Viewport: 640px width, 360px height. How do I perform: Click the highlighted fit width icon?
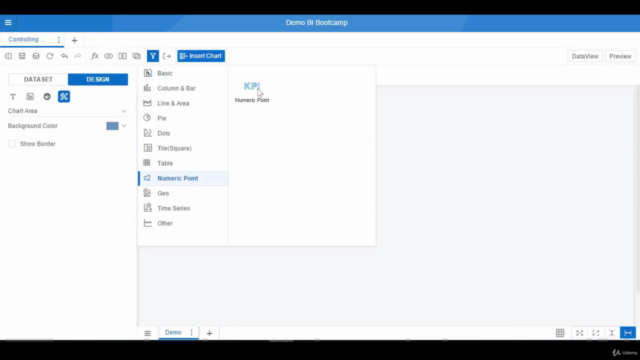pyautogui.click(x=628, y=333)
